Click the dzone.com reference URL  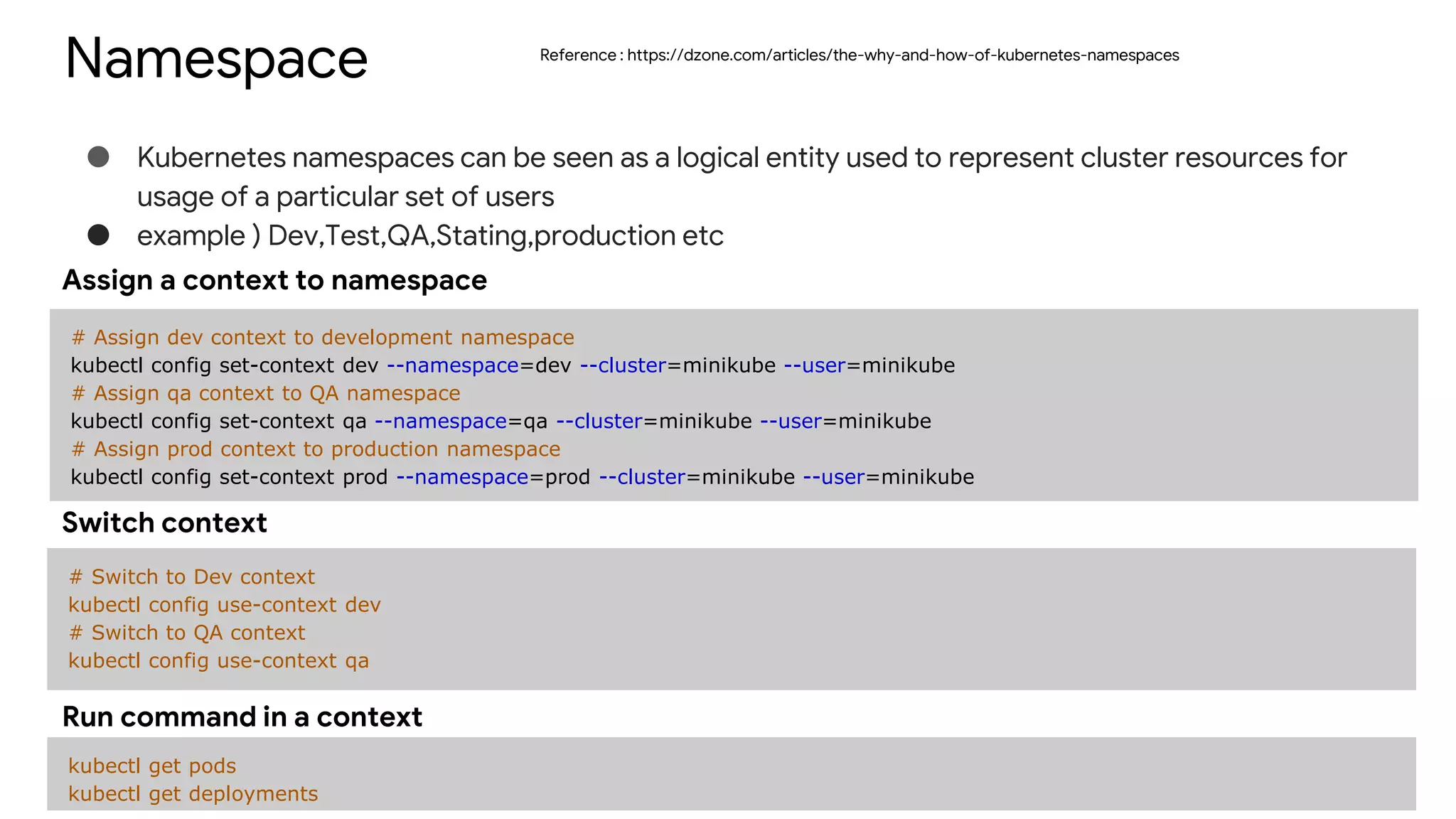pyautogui.click(x=902, y=55)
